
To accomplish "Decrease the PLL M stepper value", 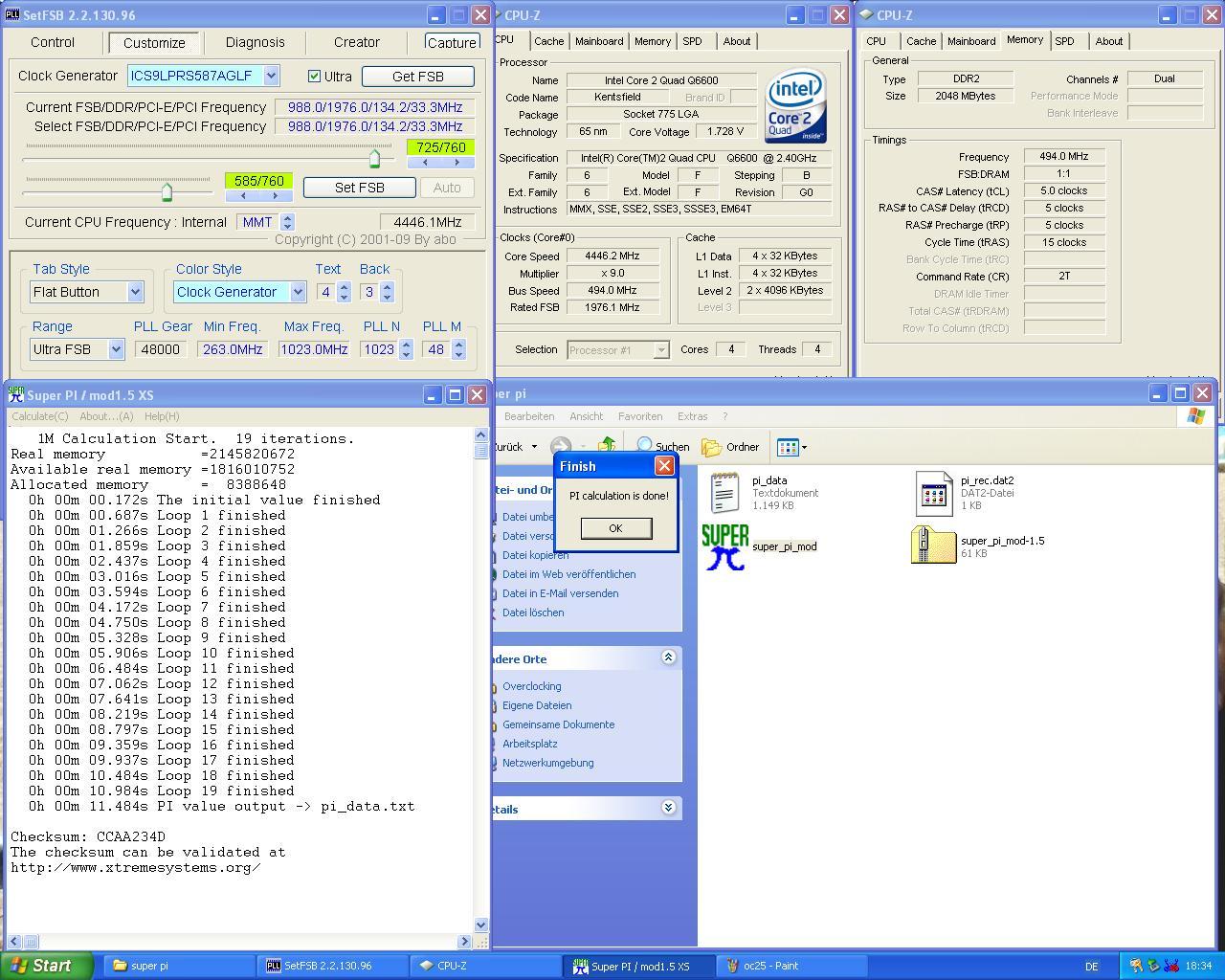I will 458,355.
